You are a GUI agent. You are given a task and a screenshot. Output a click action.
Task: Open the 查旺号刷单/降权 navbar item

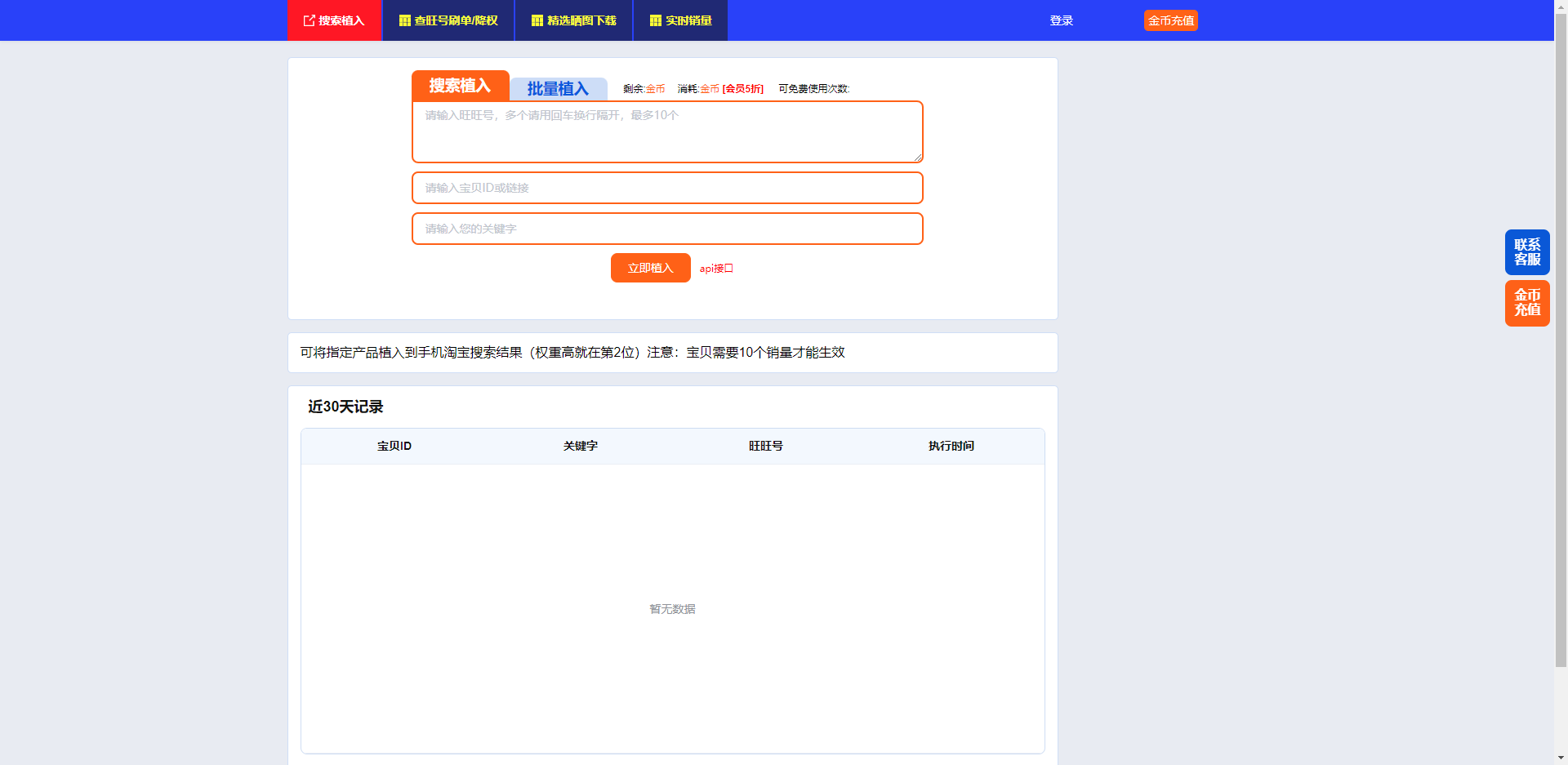pos(448,20)
